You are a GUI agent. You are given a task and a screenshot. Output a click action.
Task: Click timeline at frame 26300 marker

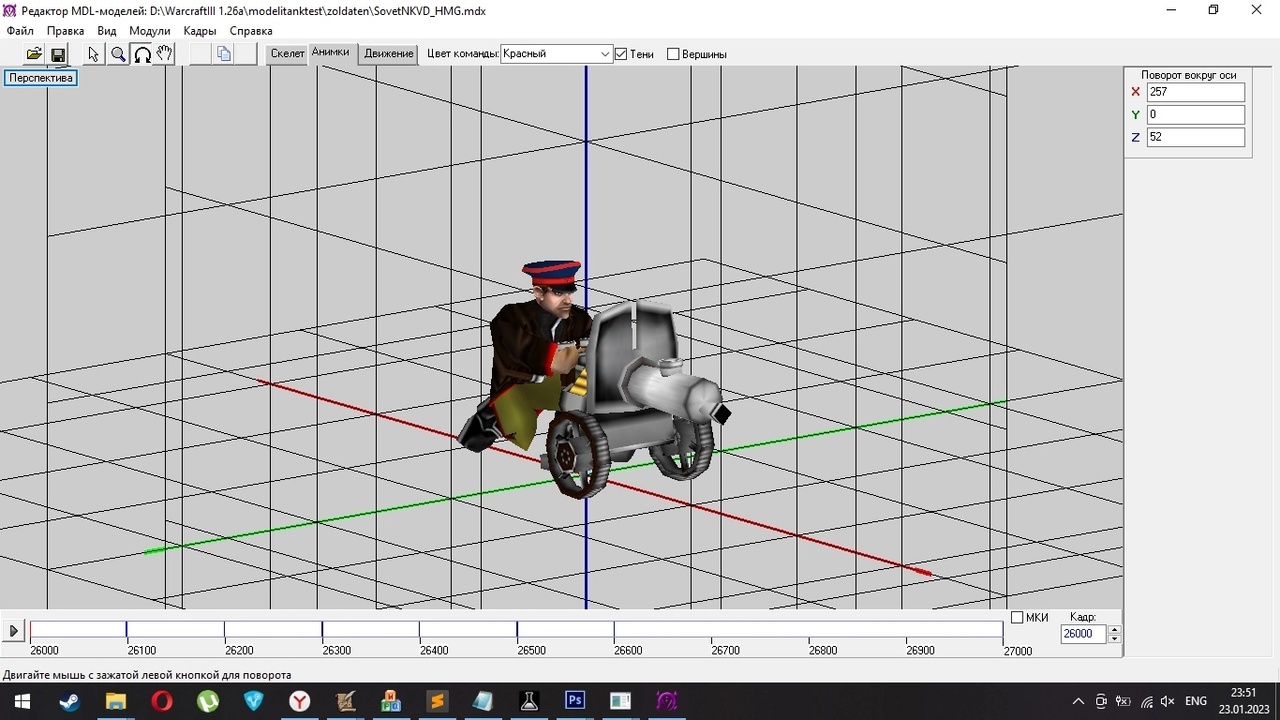pyautogui.click(x=322, y=631)
